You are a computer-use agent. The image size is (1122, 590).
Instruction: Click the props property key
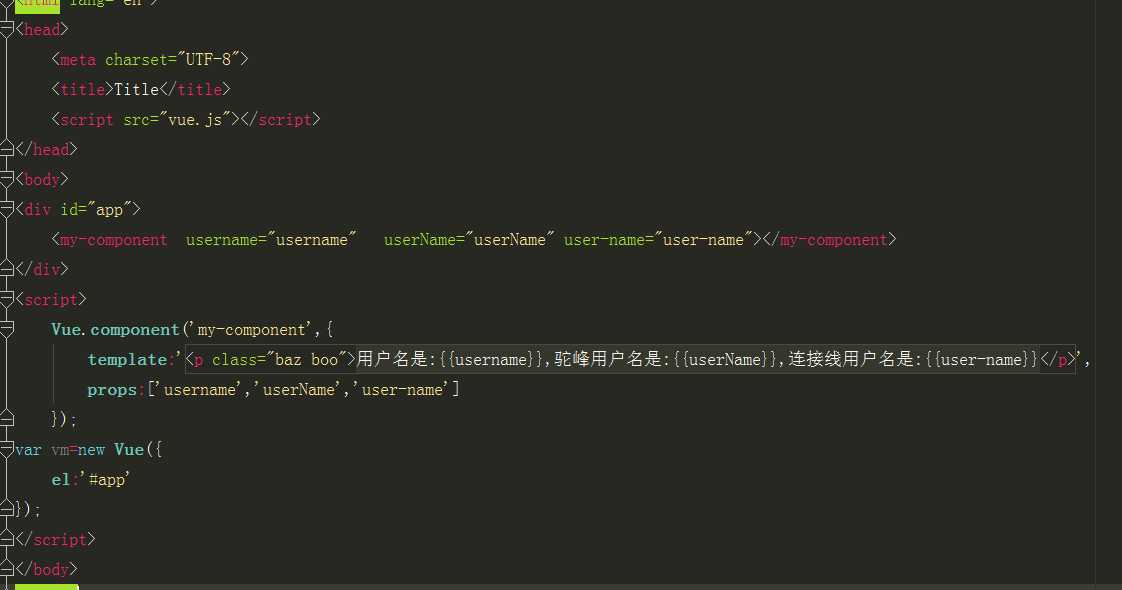pyautogui.click(x=112, y=390)
